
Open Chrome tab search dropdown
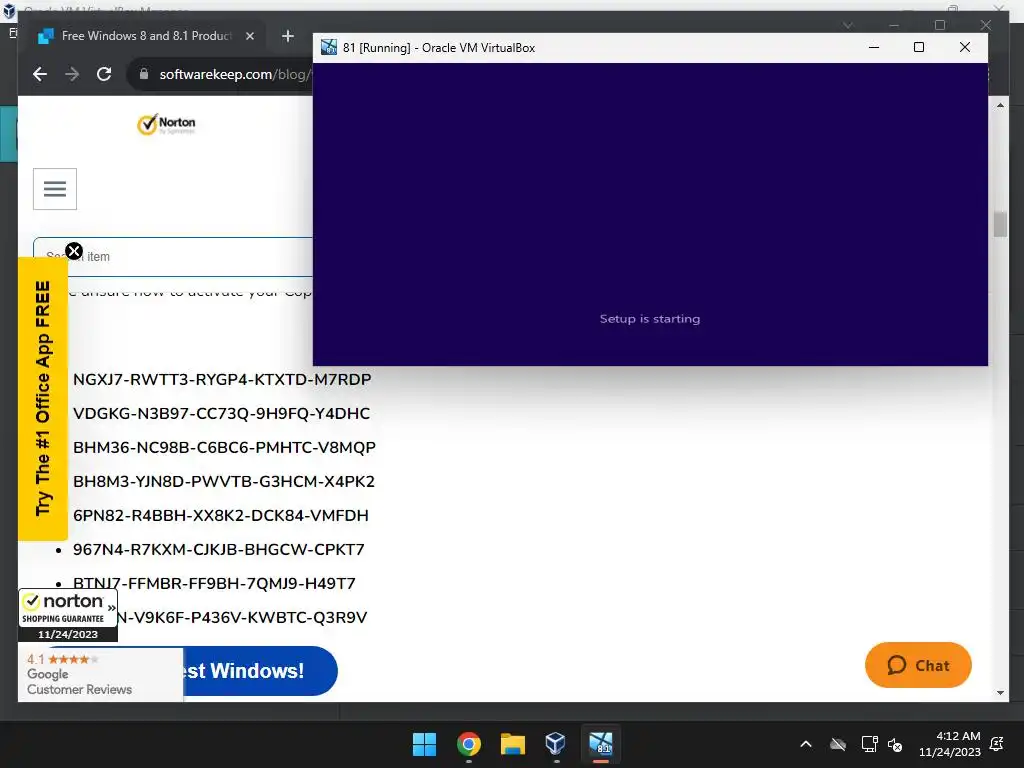pyautogui.click(x=848, y=25)
